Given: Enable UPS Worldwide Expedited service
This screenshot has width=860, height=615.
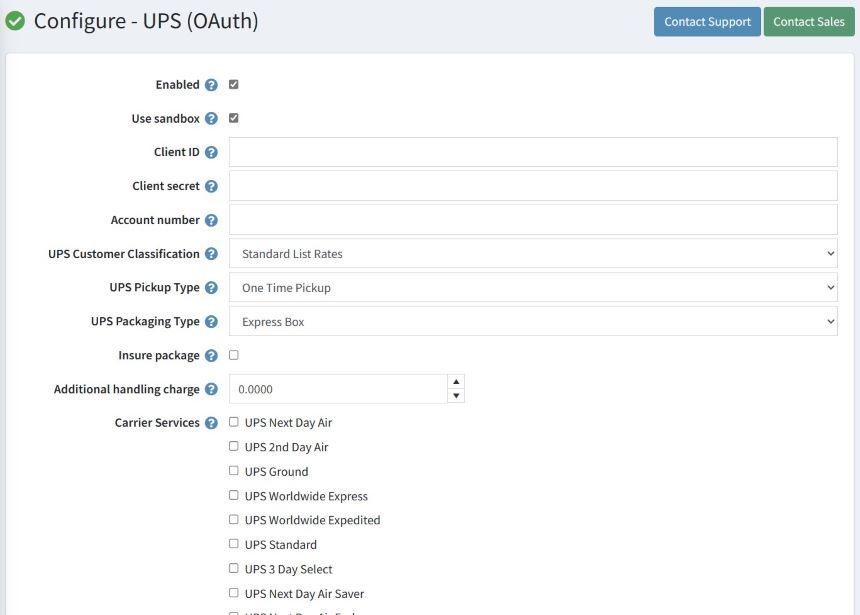Looking at the screenshot, I should point(234,519).
